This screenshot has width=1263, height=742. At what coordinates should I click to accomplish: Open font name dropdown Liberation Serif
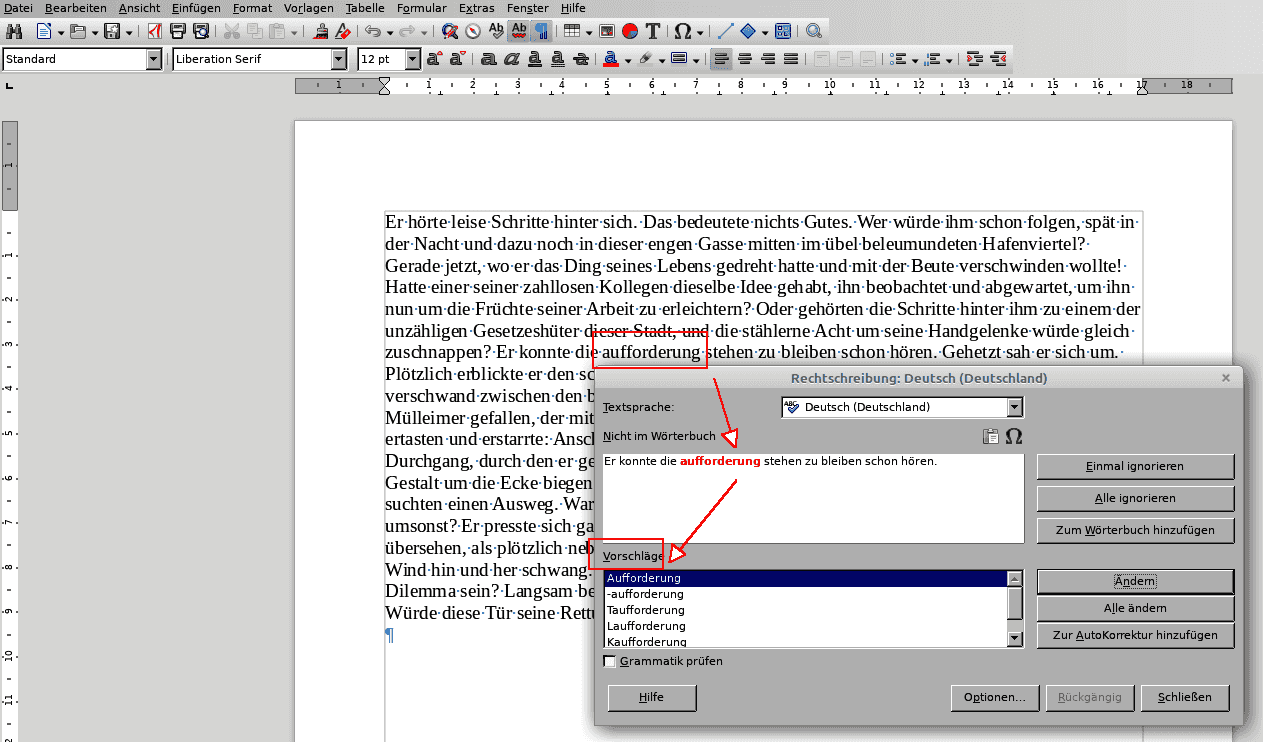coord(339,59)
